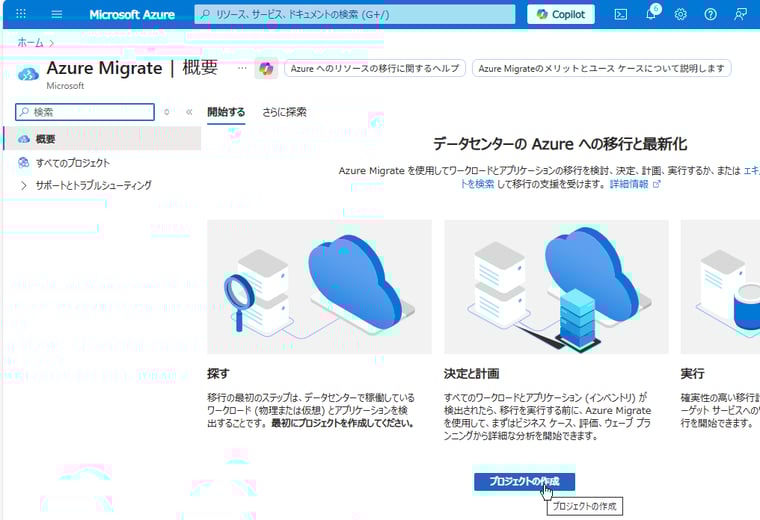Click the 探す illustration thumbnail
Screen dimensions: 760x520
pyautogui.click(x=319, y=287)
